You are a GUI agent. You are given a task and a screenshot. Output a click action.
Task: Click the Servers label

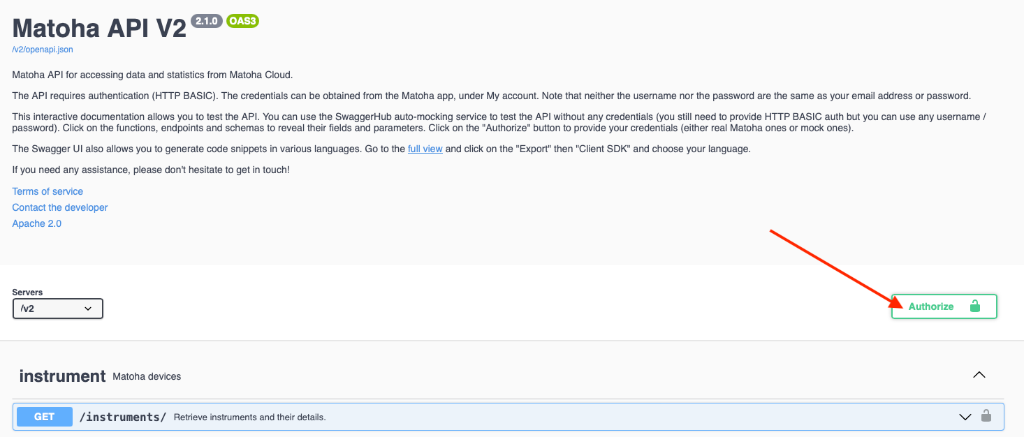point(27,292)
